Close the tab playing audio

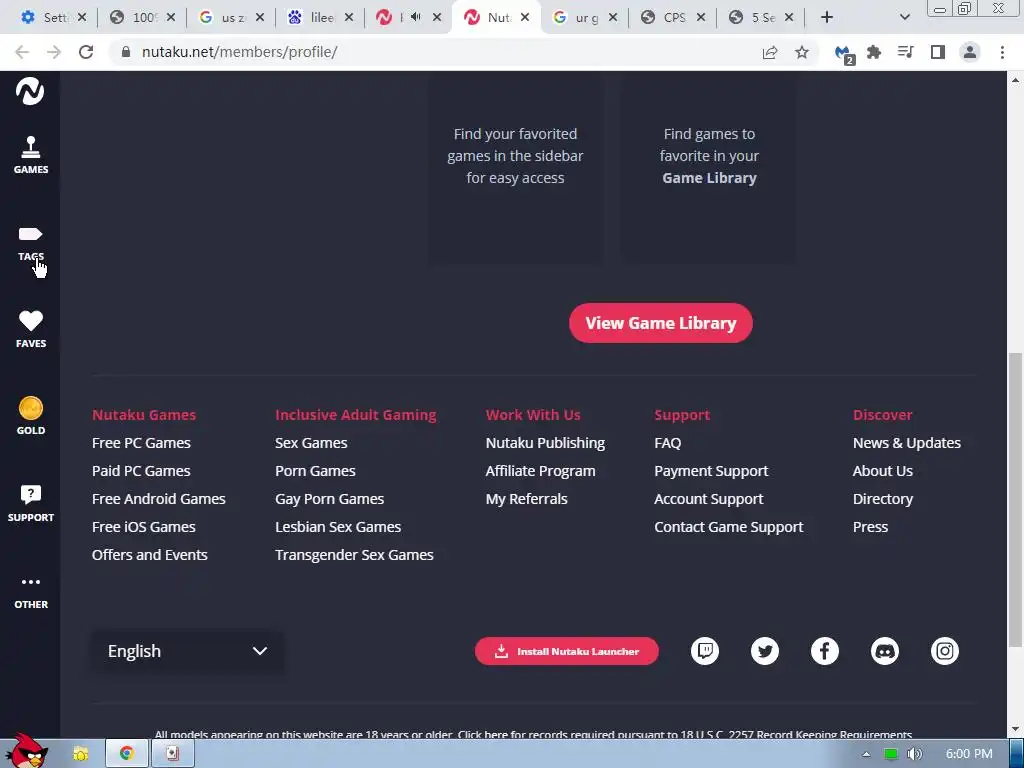[437, 18]
